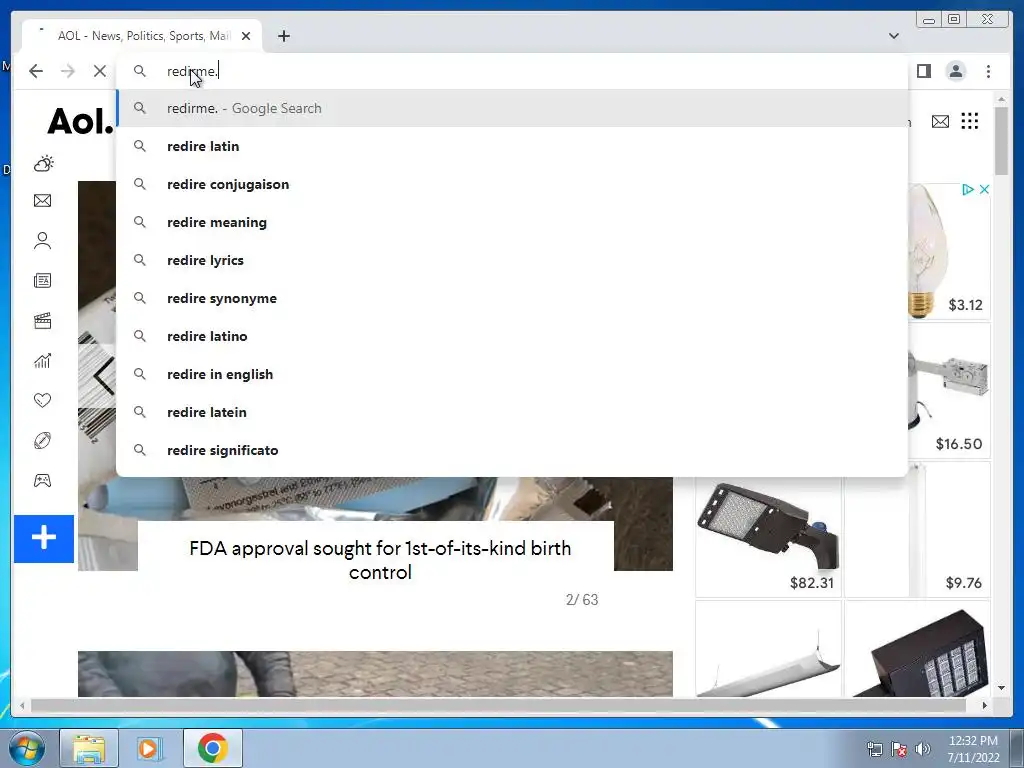This screenshot has height=768, width=1024.
Task: Open Chrome three-dot menu
Action: tap(988, 71)
